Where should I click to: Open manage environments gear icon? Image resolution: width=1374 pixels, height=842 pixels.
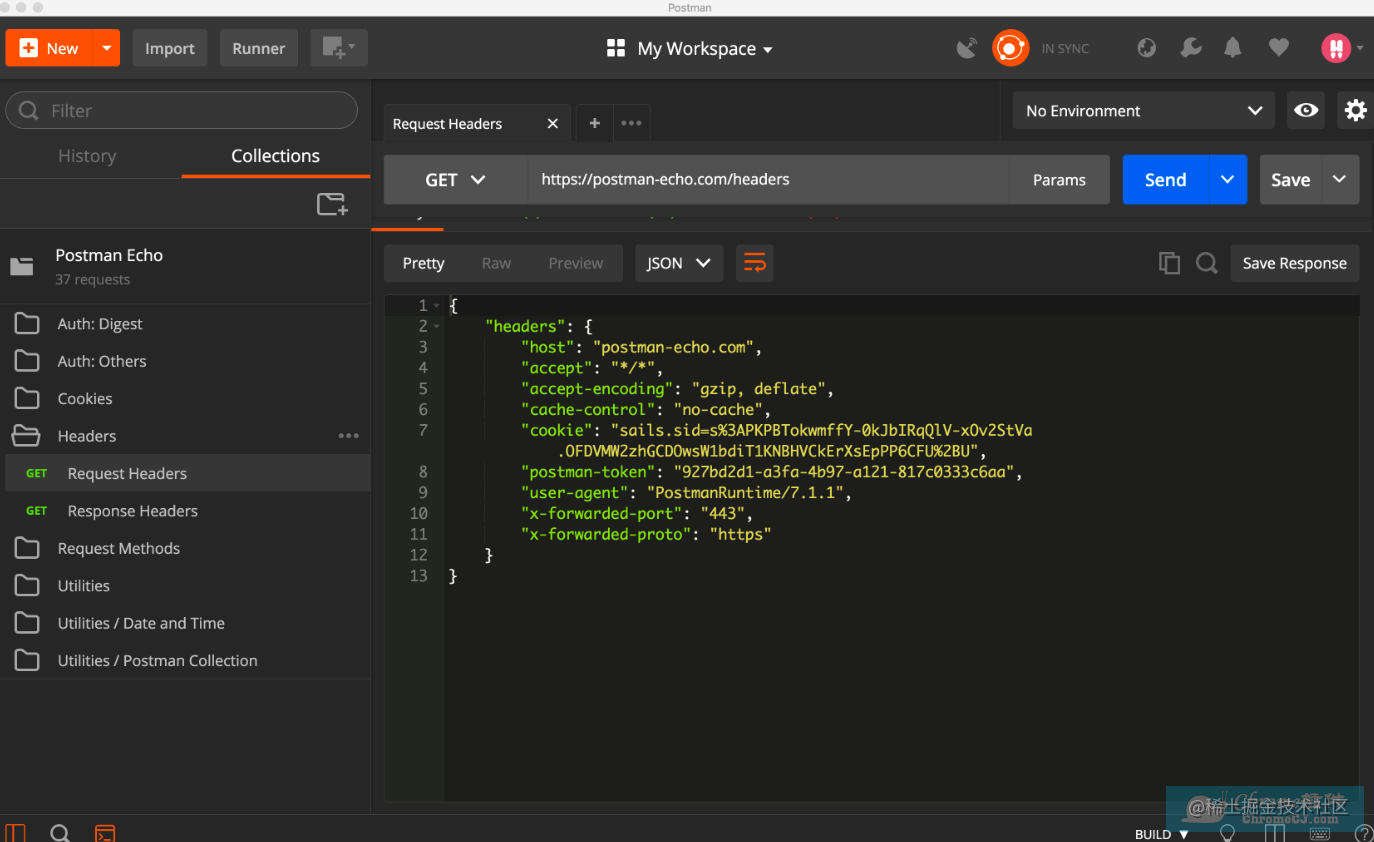click(x=1355, y=111)
